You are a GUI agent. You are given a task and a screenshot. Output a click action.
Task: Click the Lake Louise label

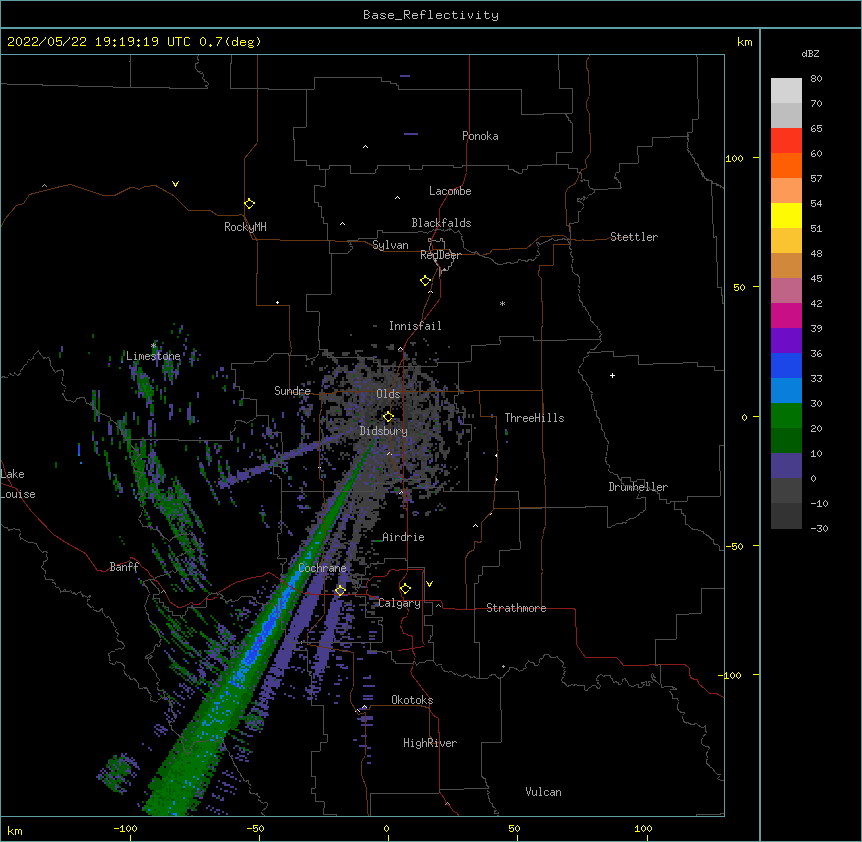pyautogui.click(x=18, y=484)
